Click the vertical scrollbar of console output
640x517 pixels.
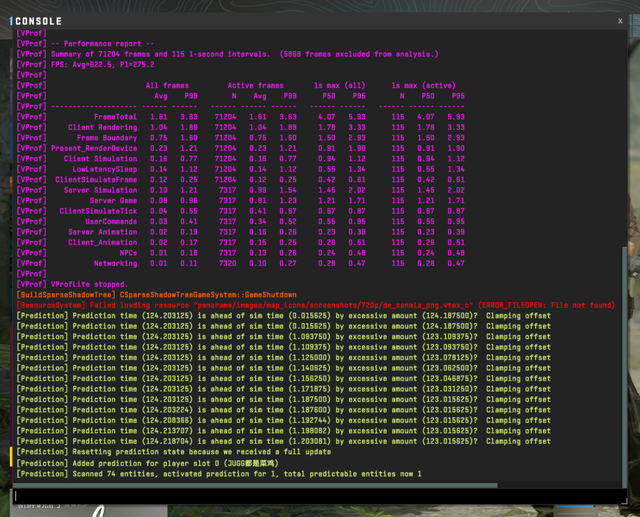click(x=624, y=366)
